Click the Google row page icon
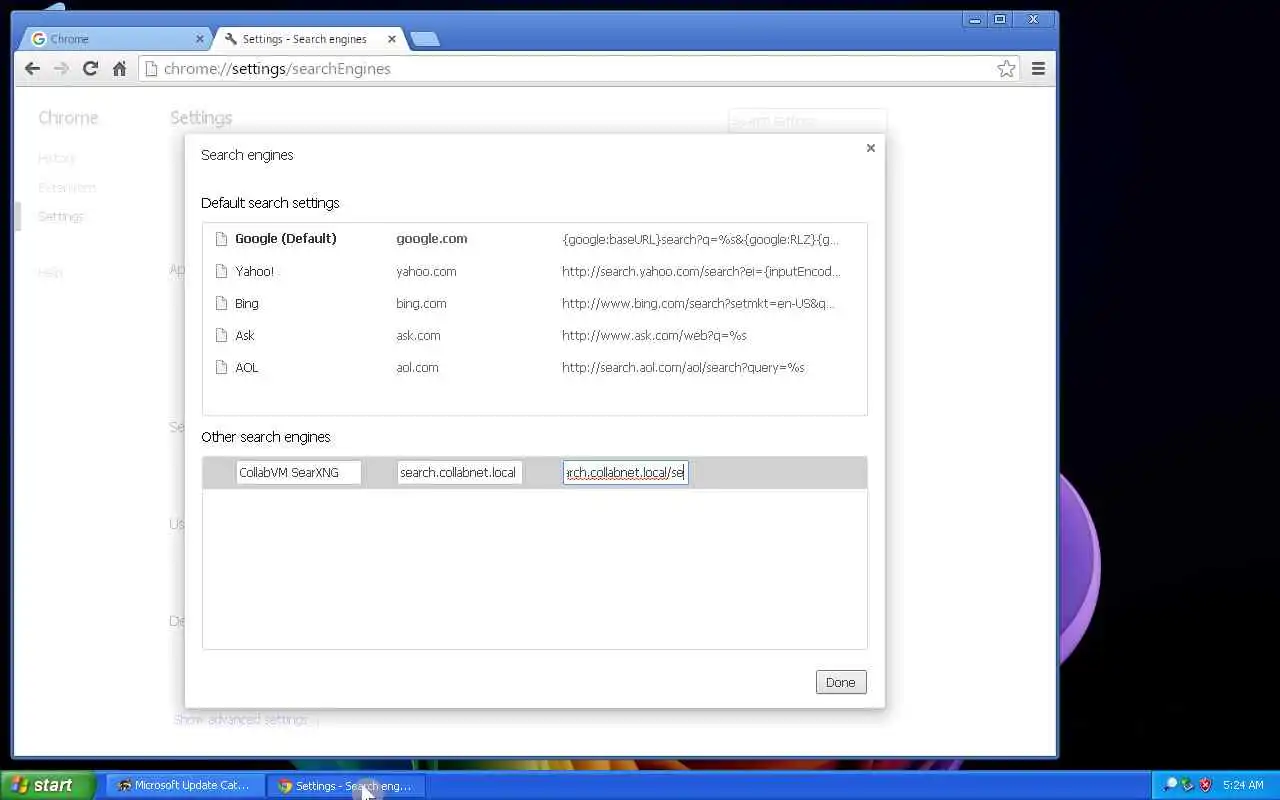 pos(221,239)
